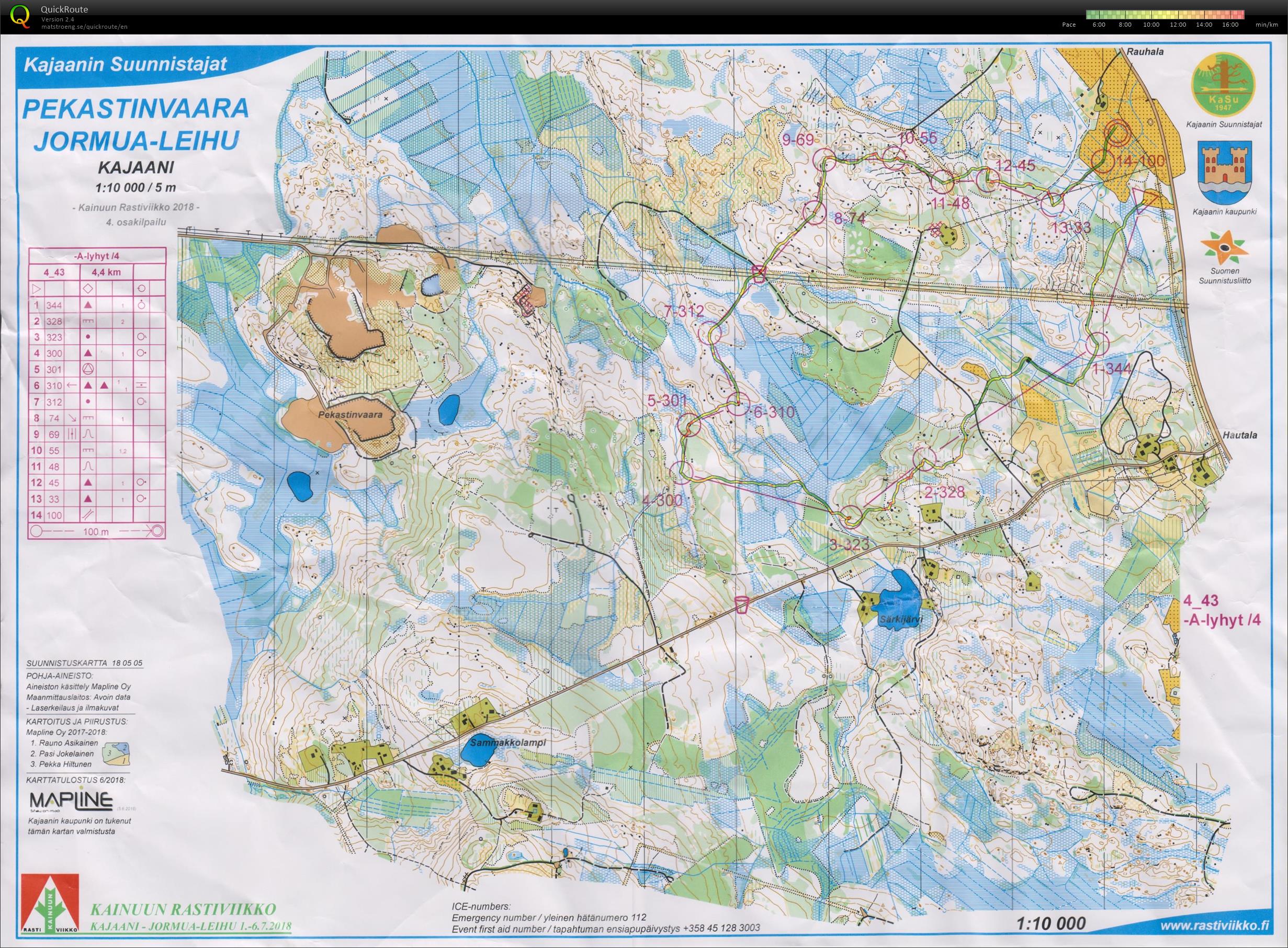Screen dimensions: 1288x948
Task: Select the 10:00 pace label
Action: (x=1151, y=25)
